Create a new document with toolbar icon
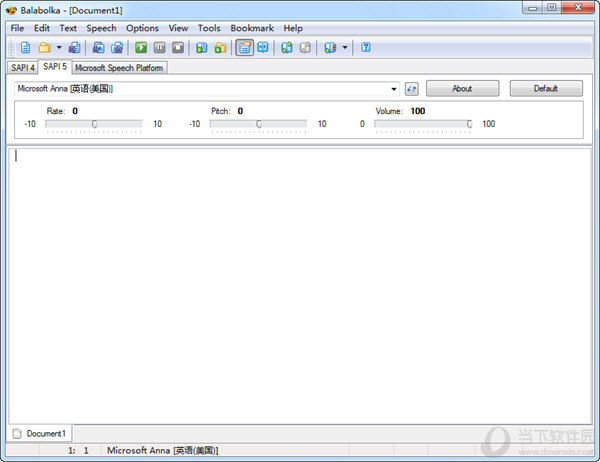This screenshot has height=462, width=600. (26, 48)
